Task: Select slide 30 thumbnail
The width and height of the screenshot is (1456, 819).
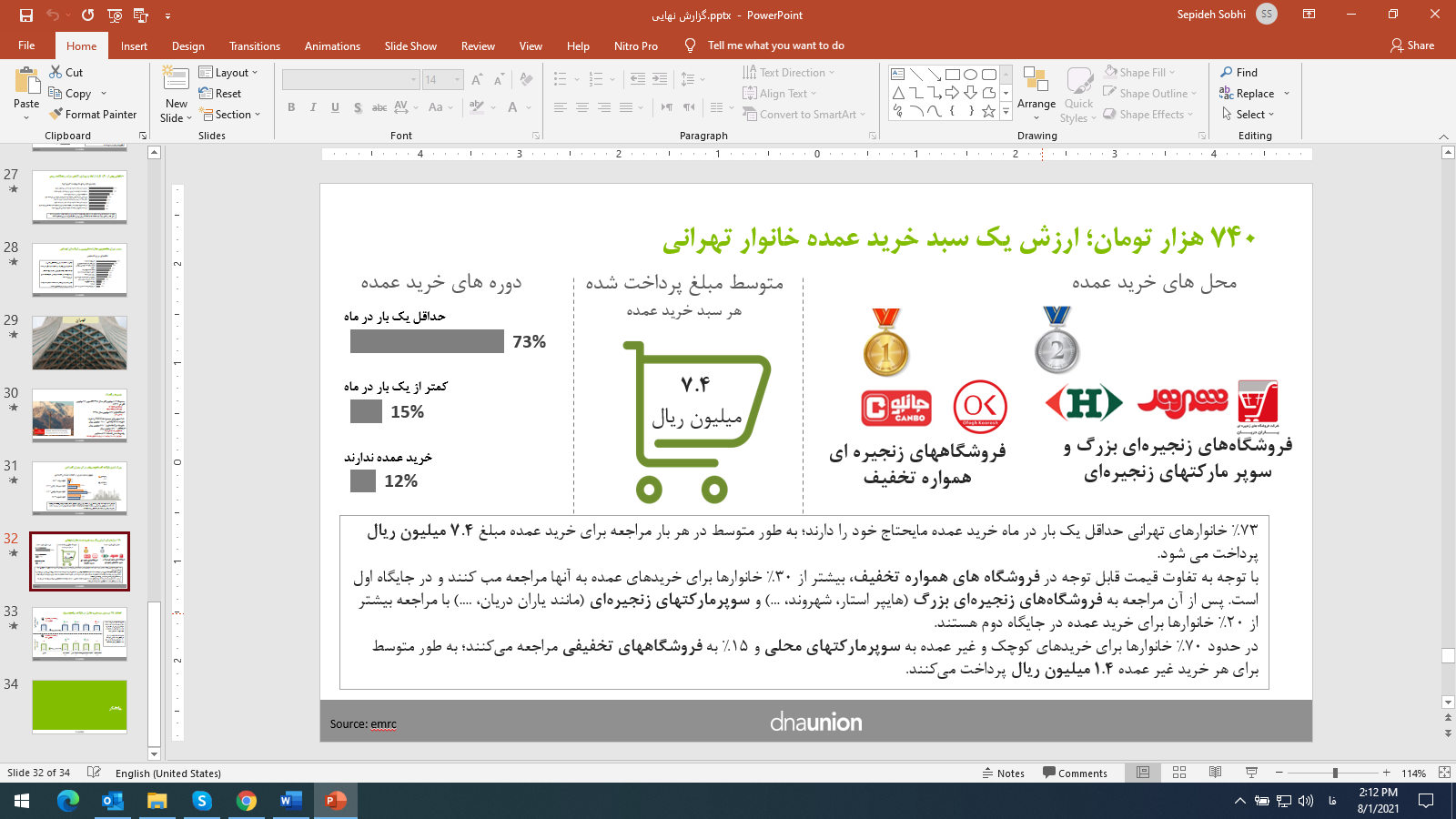Action: (x=79, y=415)
